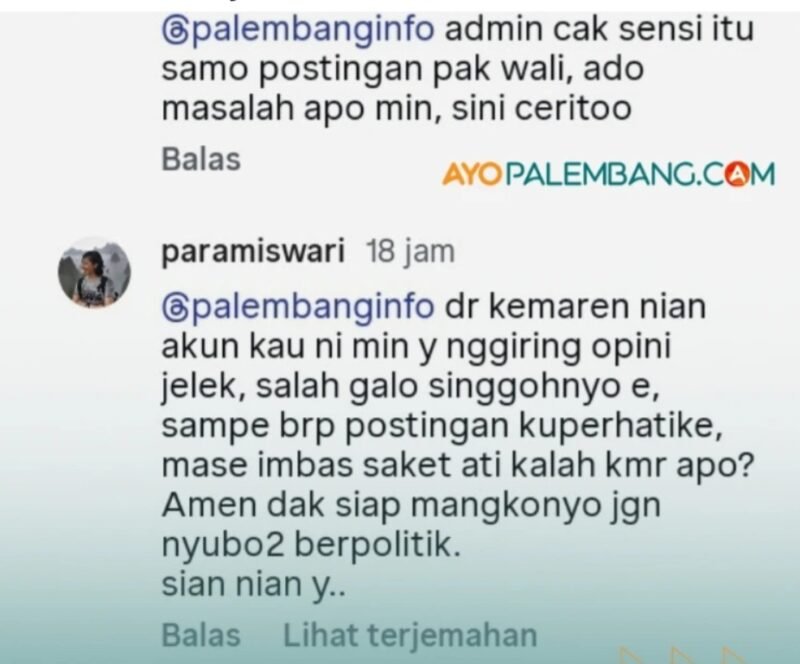Open @palembanginfo mention before "dr kemaren nian"
The width and height of the screenshot is (800, 664).
click(x=298, y=306)
